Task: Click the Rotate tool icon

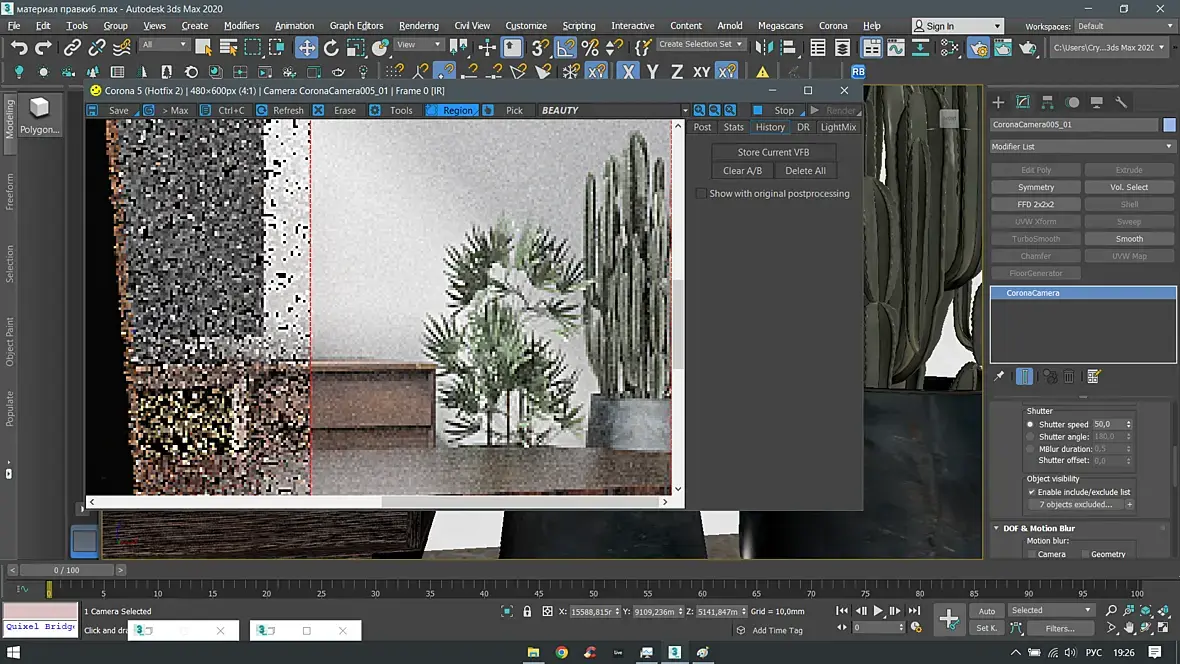Action: (x=331, y=47)
